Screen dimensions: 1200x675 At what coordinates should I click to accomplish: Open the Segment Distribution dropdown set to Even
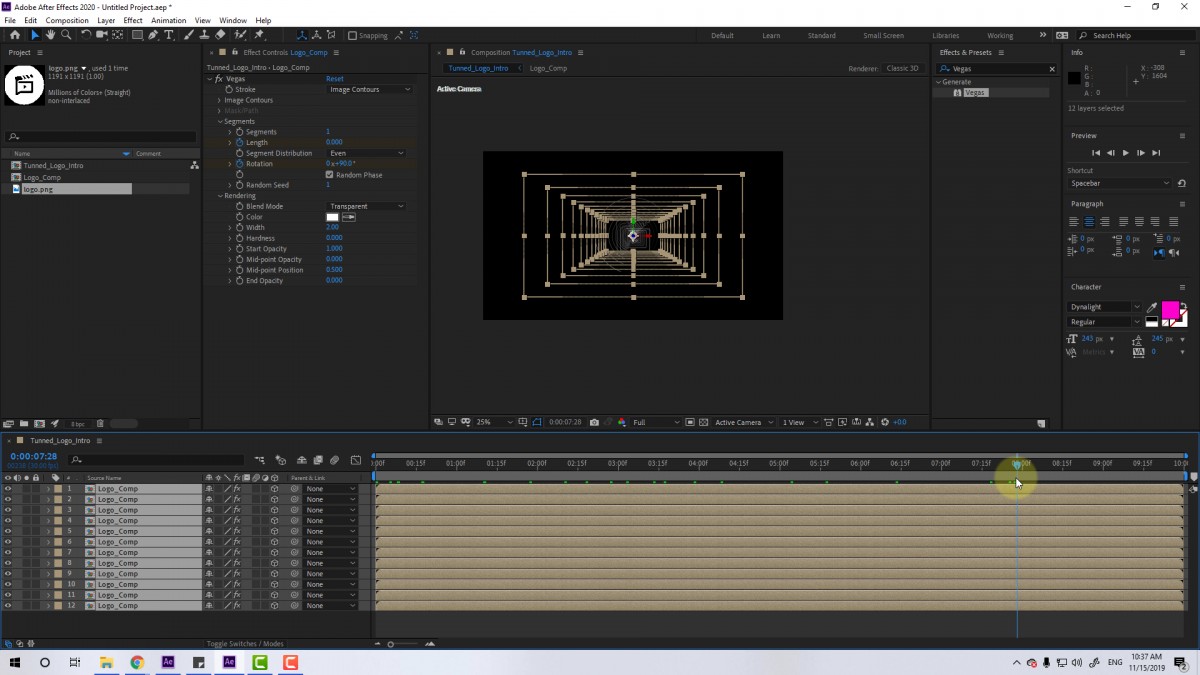click(x=366, y=153)
